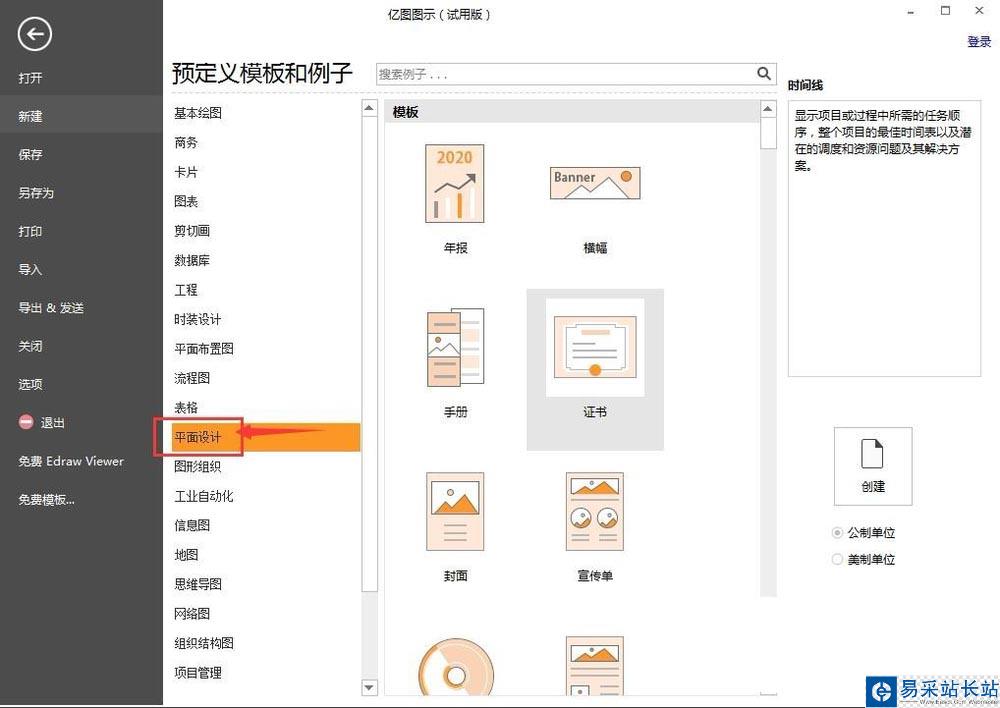
Task: Select the 手册 brochure template icon
Action: point(455,347)
